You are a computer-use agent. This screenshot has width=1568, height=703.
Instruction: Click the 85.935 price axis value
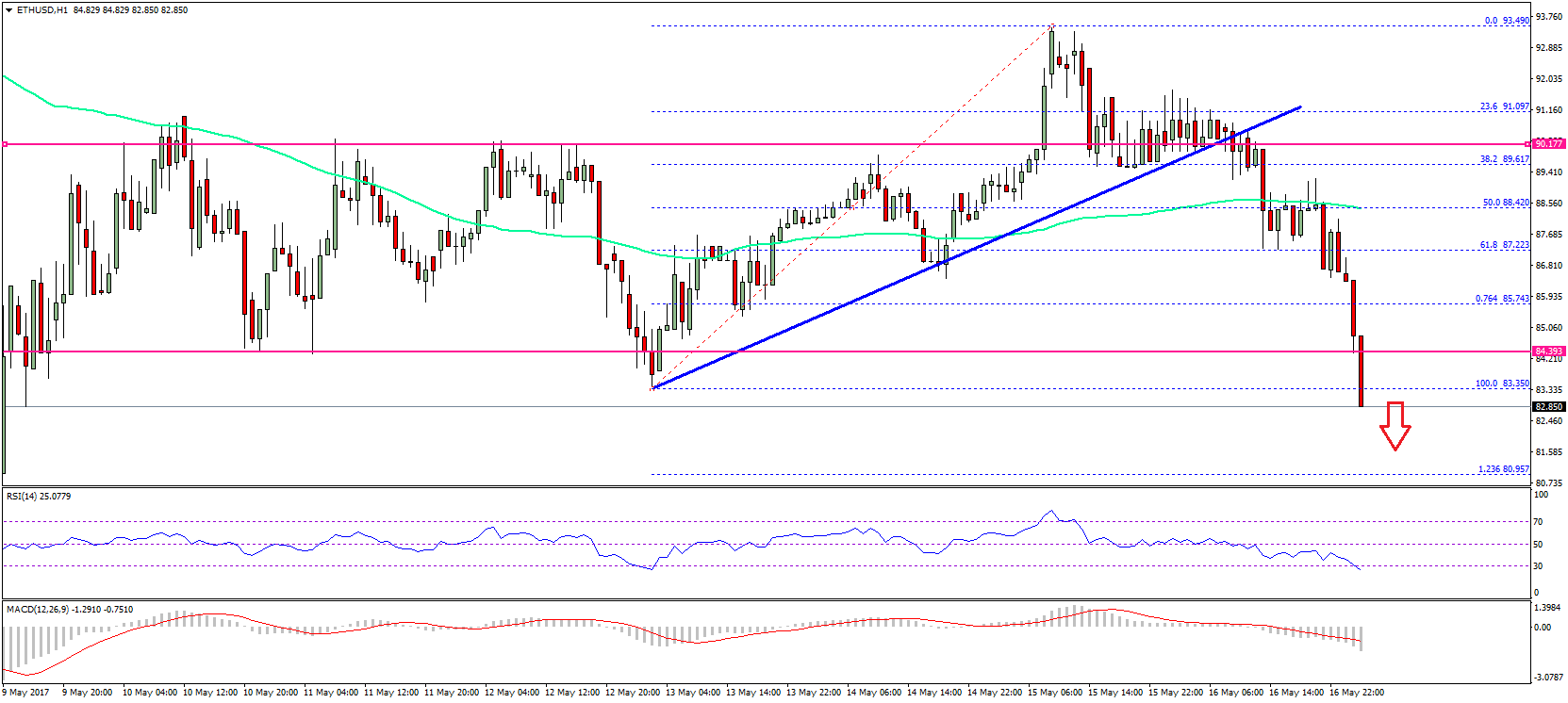coord(1549,297)
